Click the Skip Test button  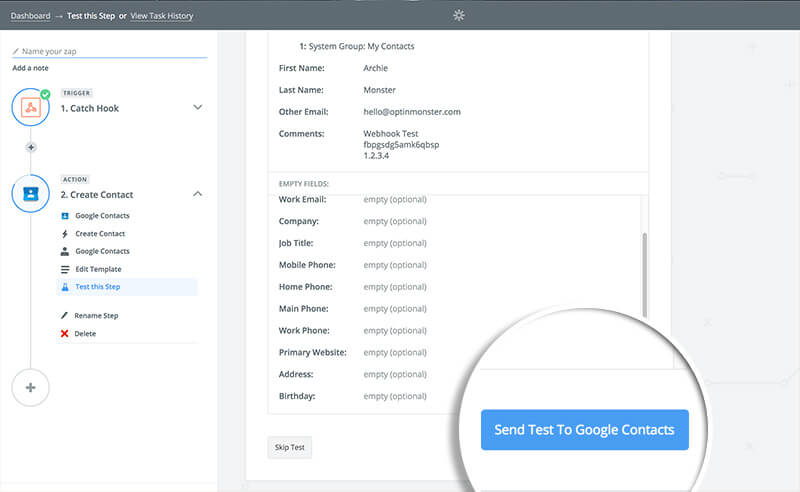[289, 447]
